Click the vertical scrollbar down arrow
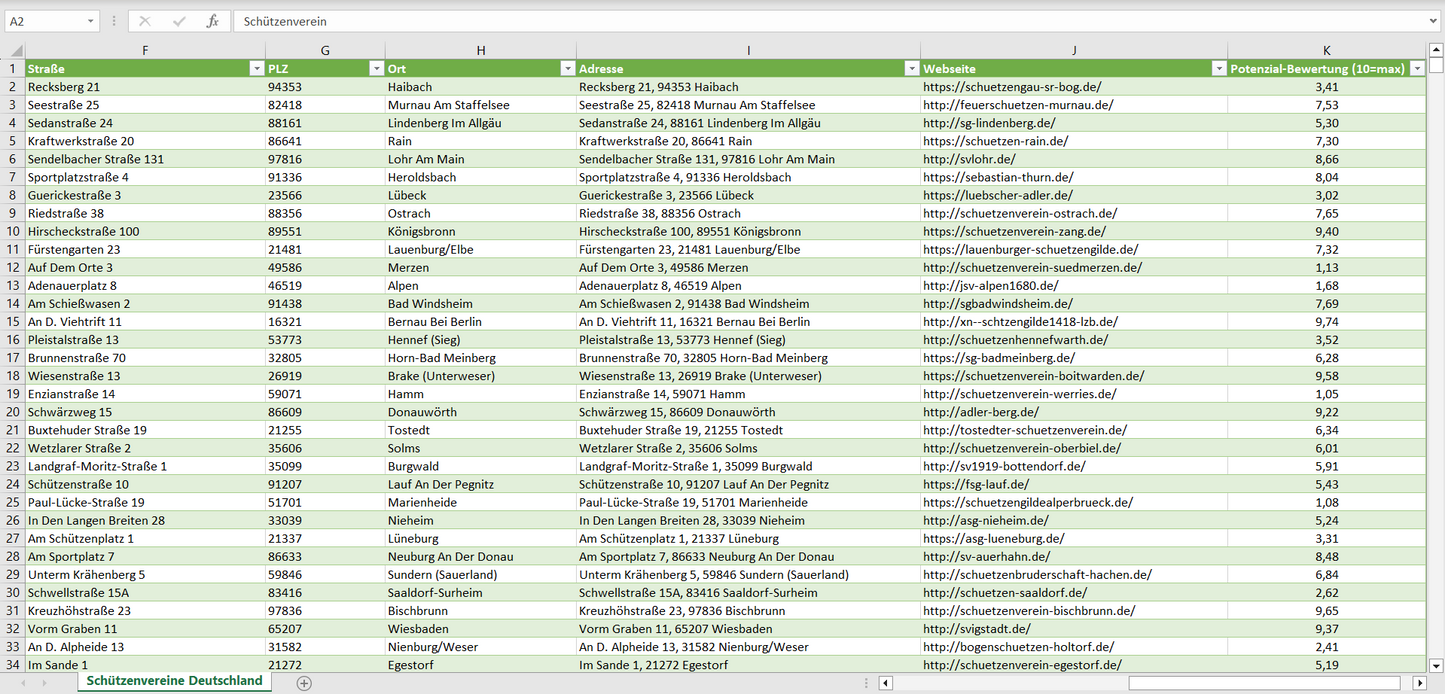Viewport: 1445px width, 694px height. (x=1436, y=665)
